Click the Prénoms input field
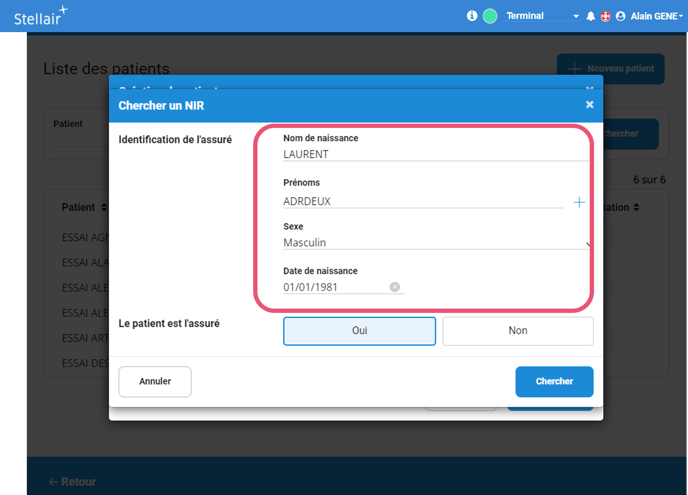This screenshot has width=688, height=495. pyautogui.click(x=422, y=201)
